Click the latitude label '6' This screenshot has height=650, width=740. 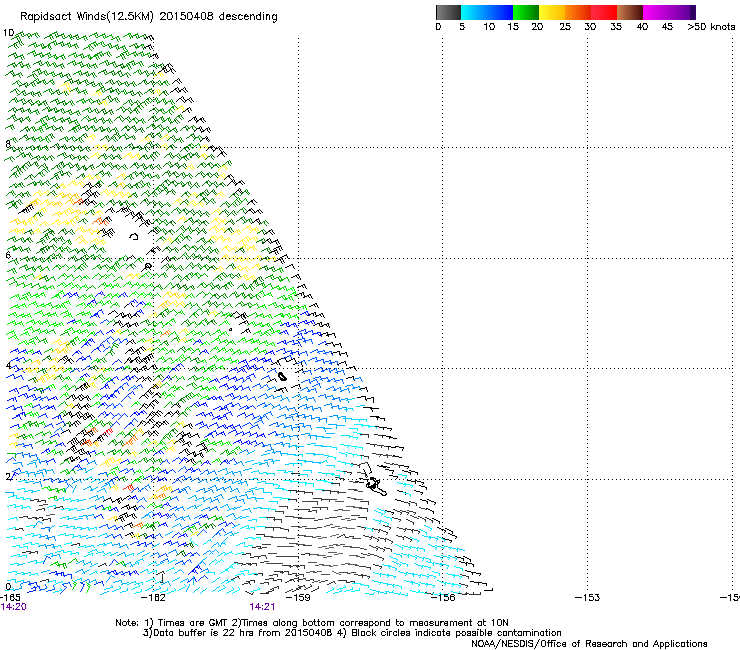point(8,255)
